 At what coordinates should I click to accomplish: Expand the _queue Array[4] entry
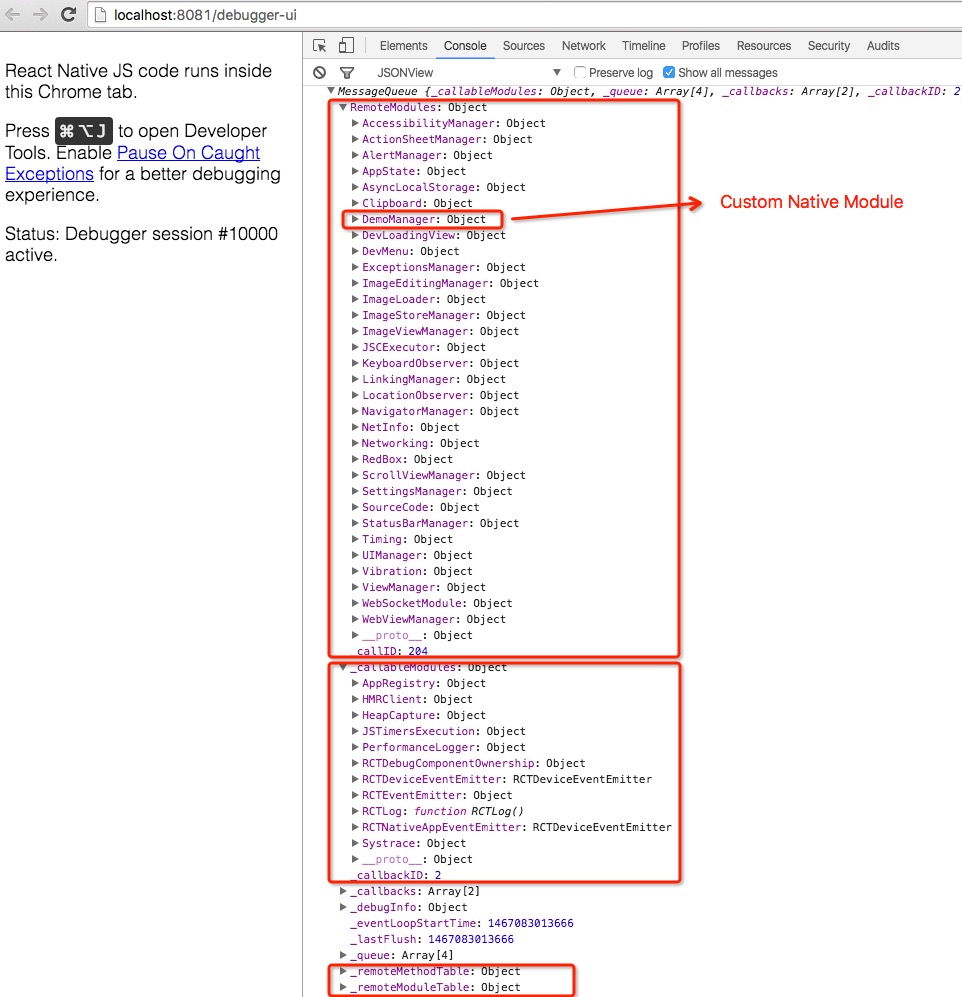tap(343, 955)
